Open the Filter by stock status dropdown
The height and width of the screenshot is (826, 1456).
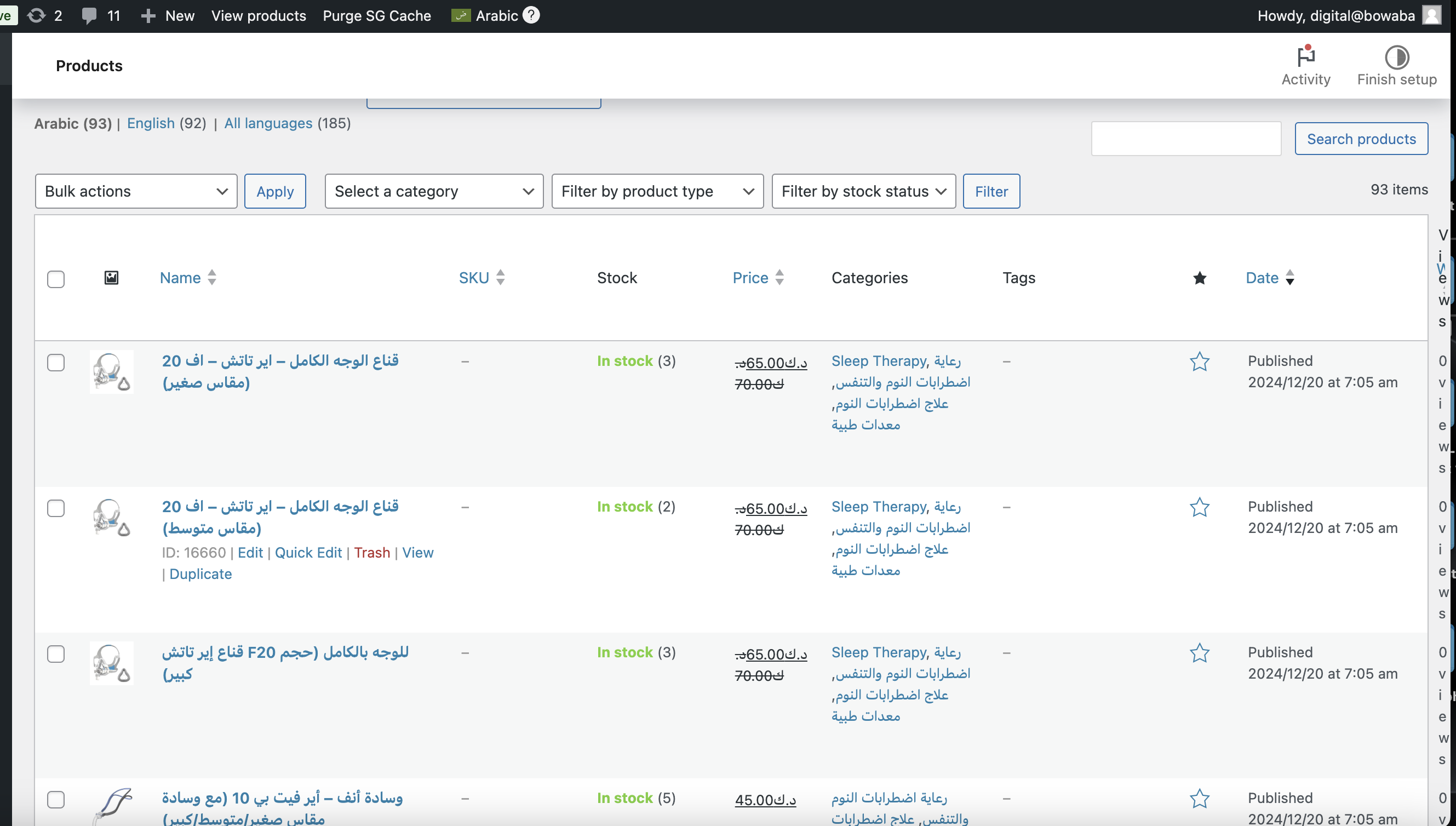tap(864, 191)
